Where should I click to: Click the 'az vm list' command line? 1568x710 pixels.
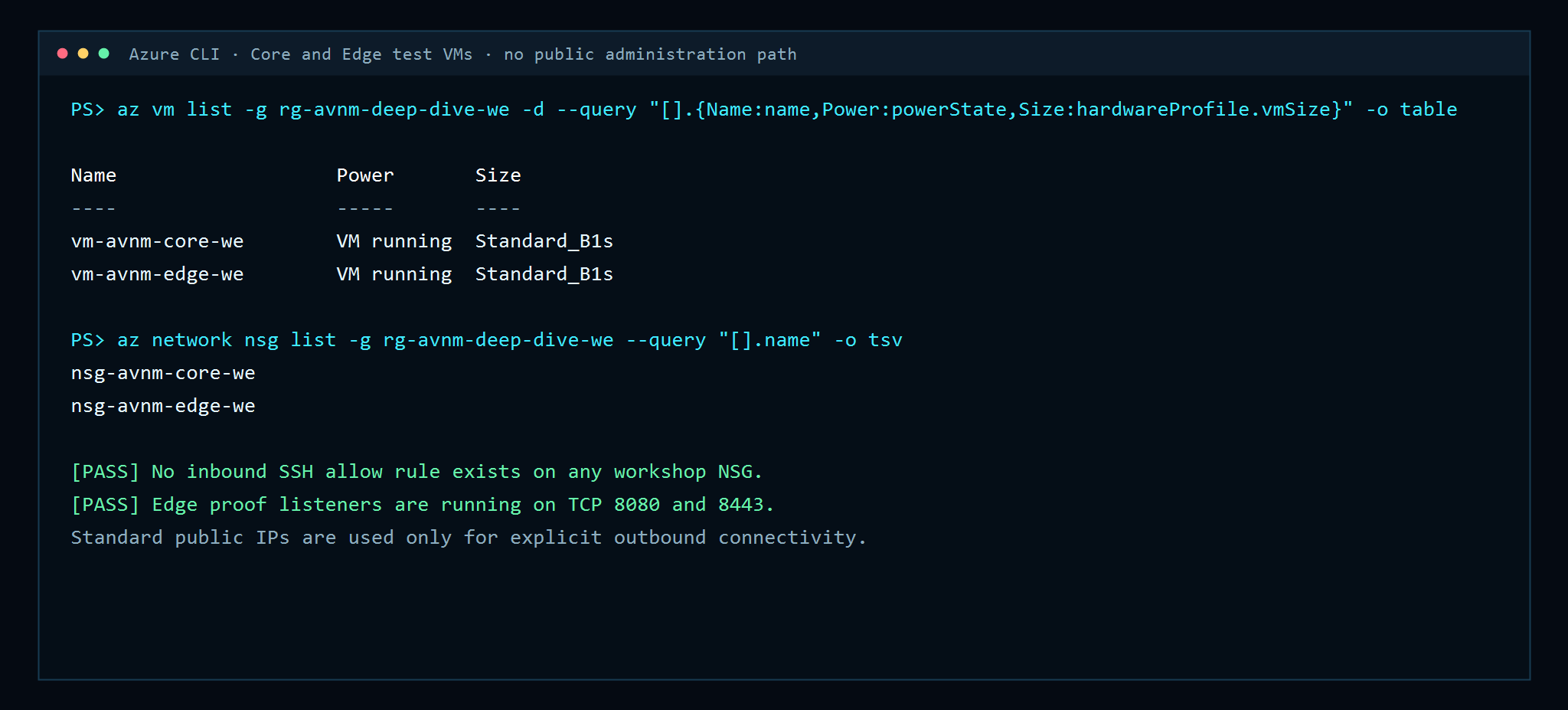(x=764, y=110)
